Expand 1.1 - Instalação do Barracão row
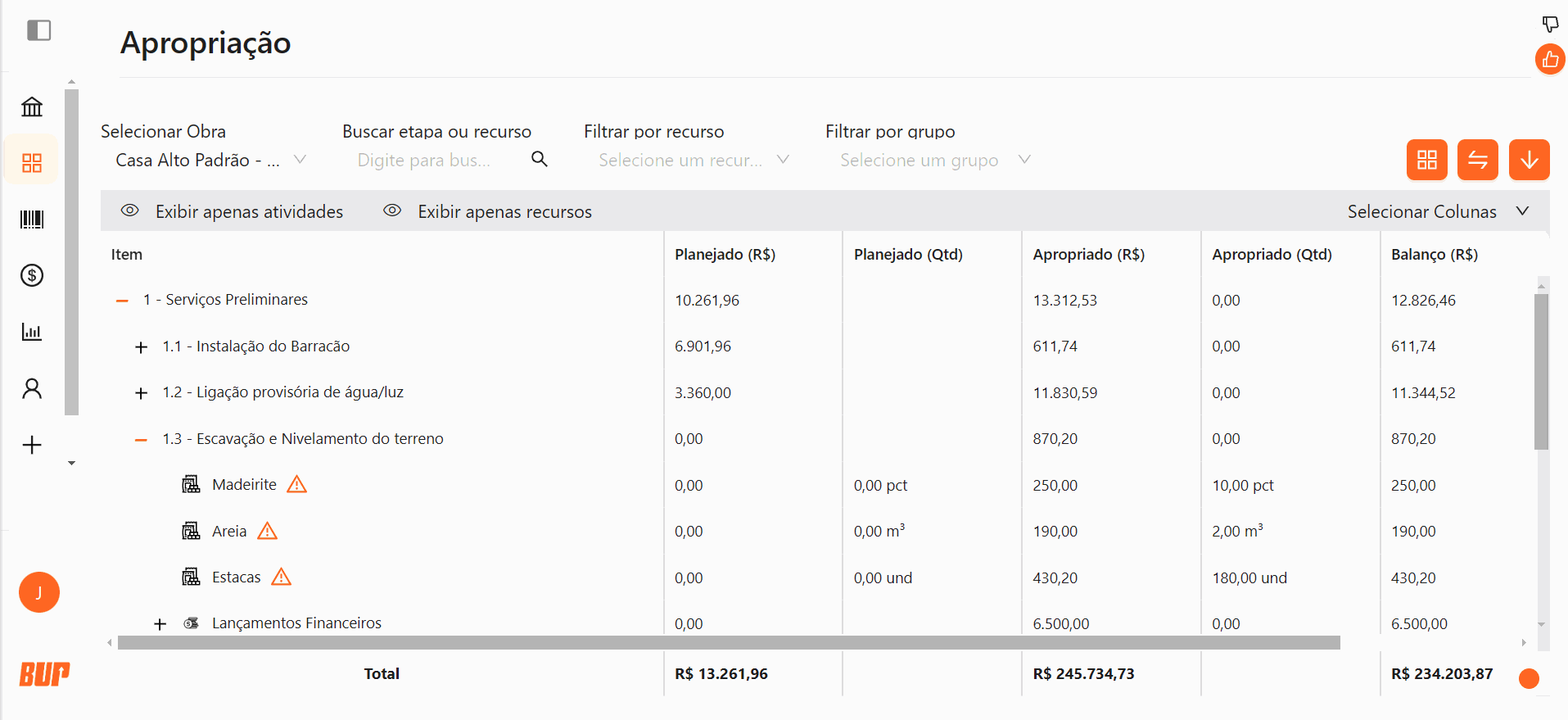Viewport: 1568px width, 720px height. (x=141, y=347)
